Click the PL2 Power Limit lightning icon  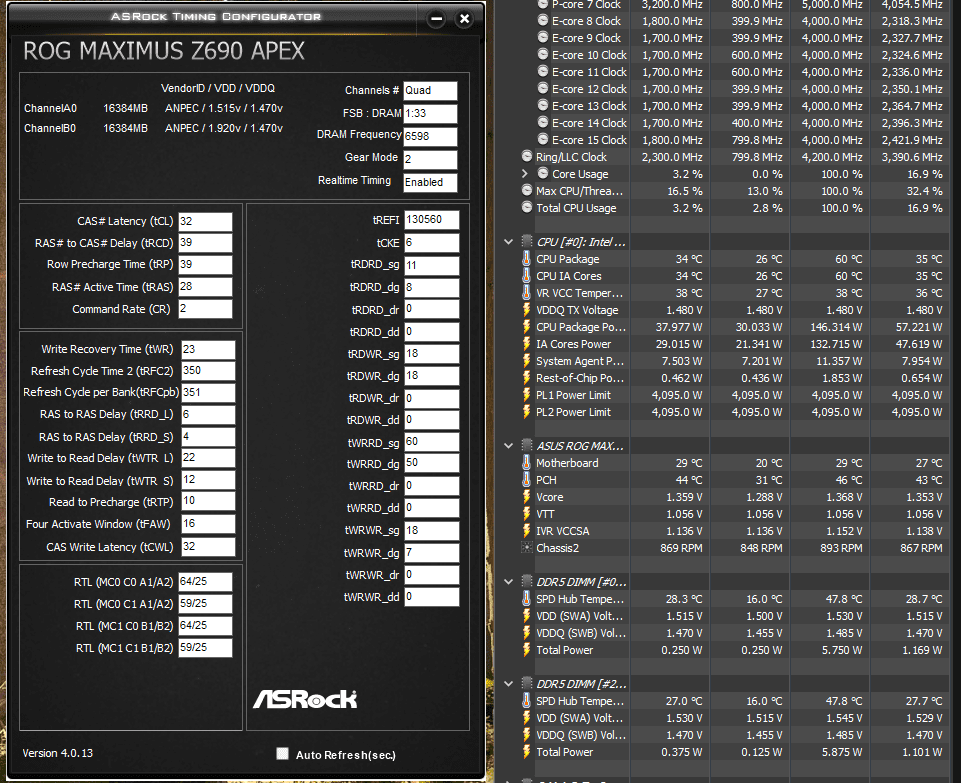click(x=526, y=412)
